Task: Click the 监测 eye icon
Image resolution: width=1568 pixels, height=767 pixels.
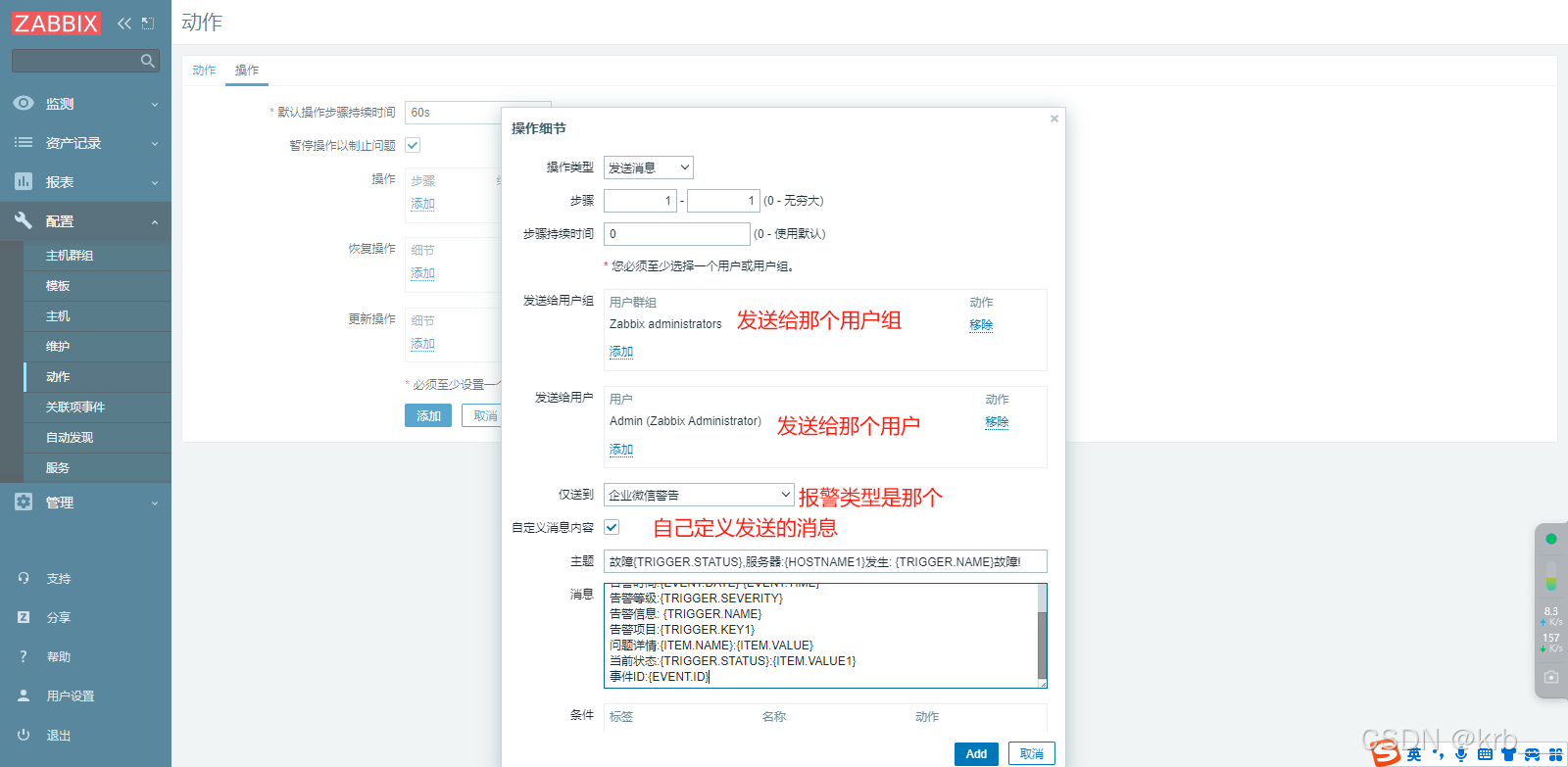Action: (24, 103)
